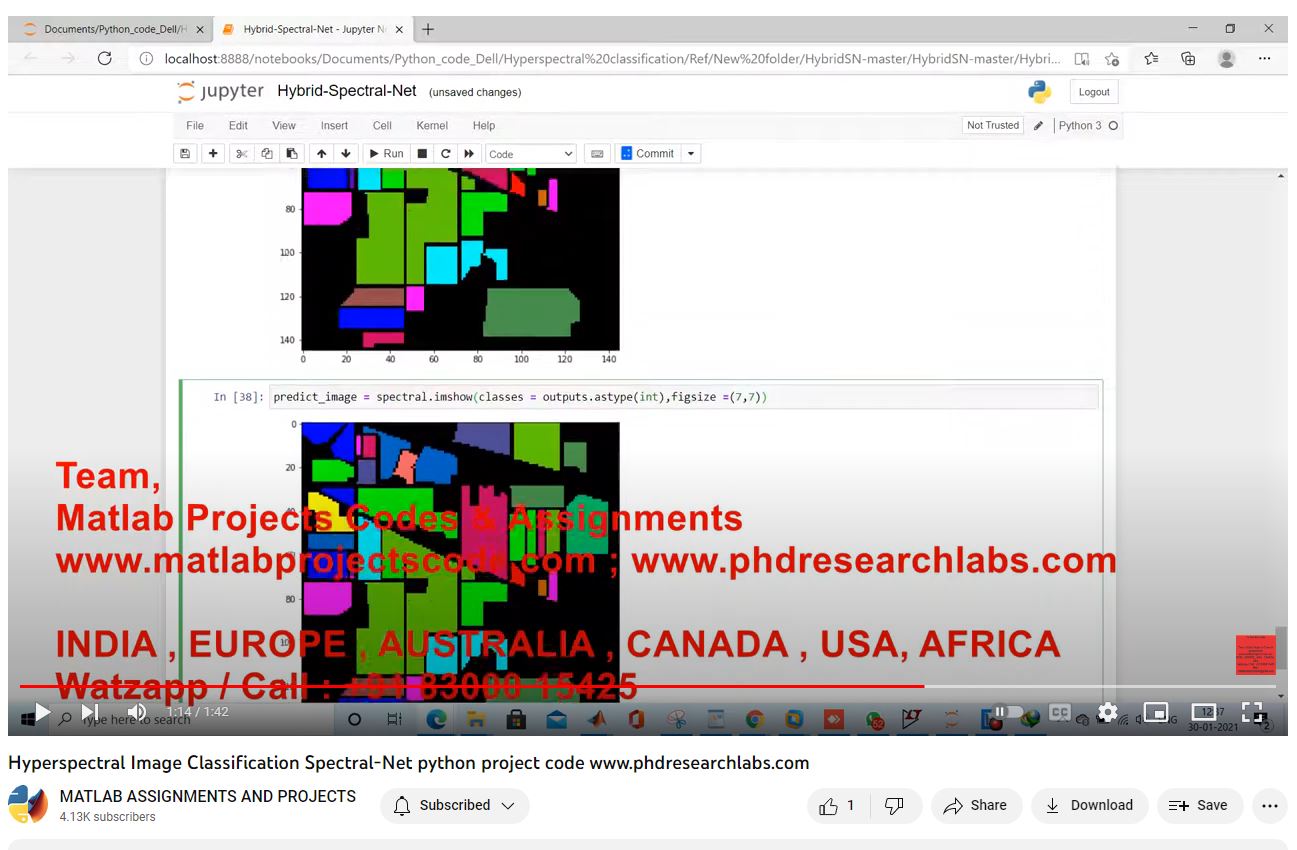Viewport: 1297px width, 850px height.
Task: Click the Commit button
Action: [648, 154]
